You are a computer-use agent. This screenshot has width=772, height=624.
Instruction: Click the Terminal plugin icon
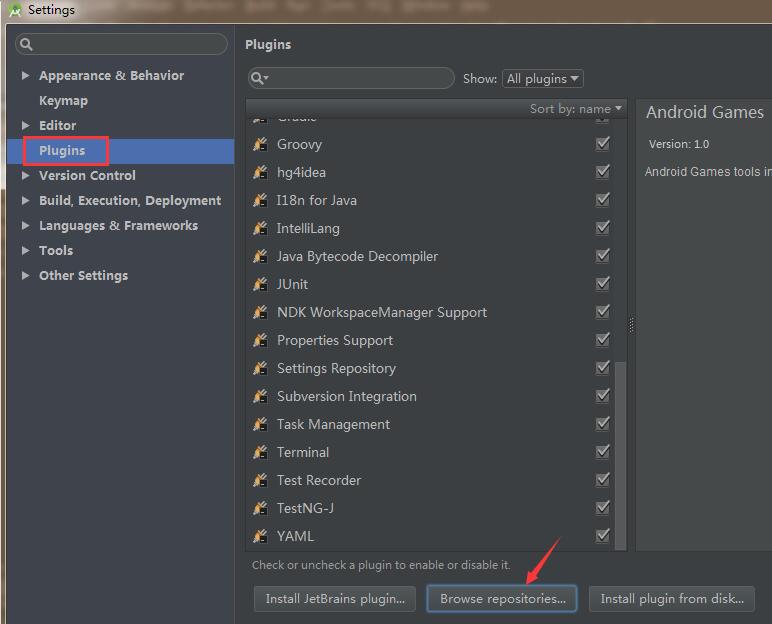click(x=260, y=452)
